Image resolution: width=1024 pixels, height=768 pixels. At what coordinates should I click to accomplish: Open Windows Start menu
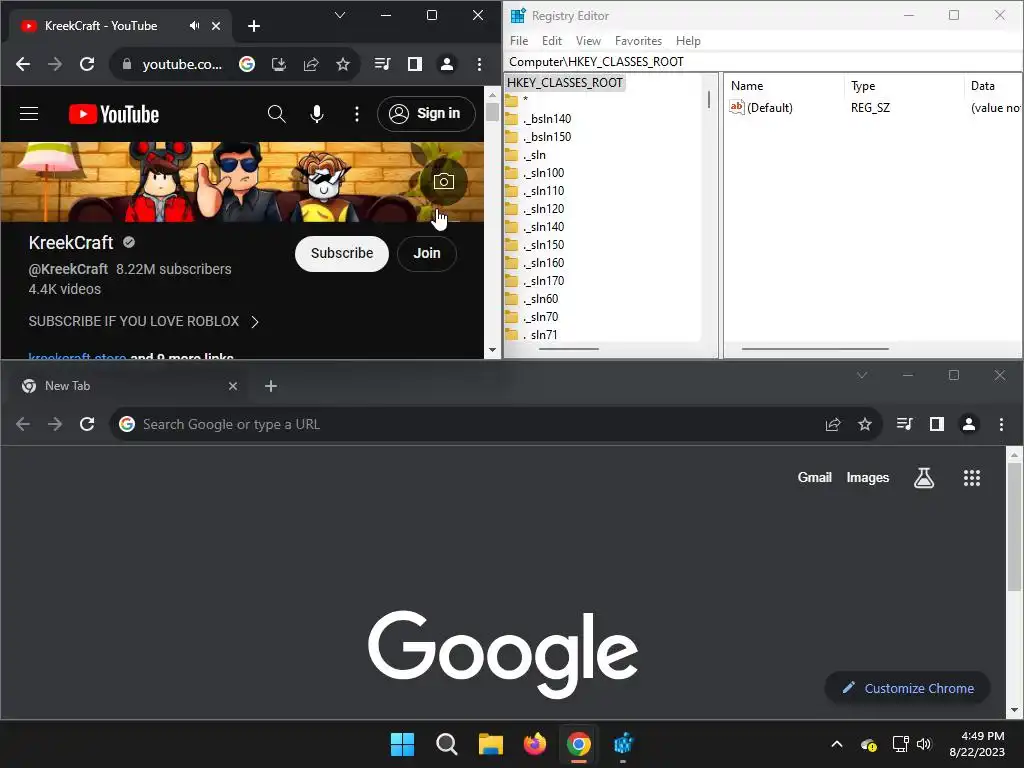402,744
